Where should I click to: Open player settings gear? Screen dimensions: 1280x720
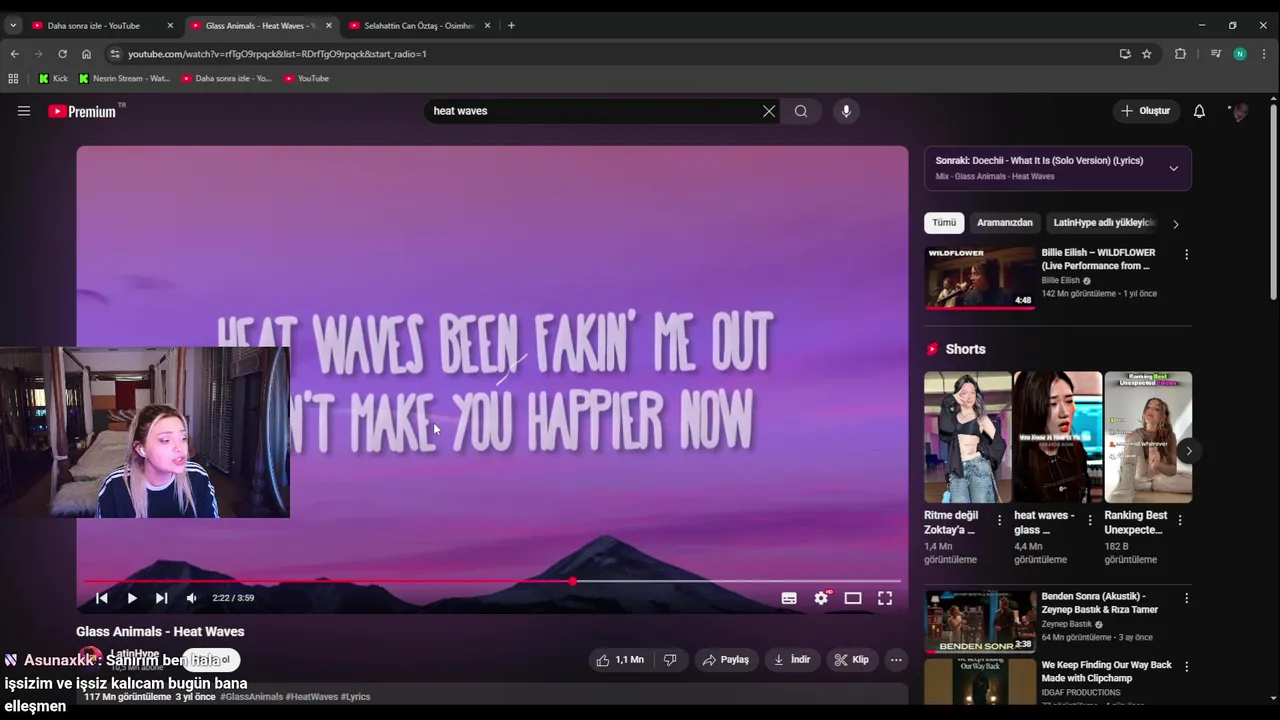[821, 598]
